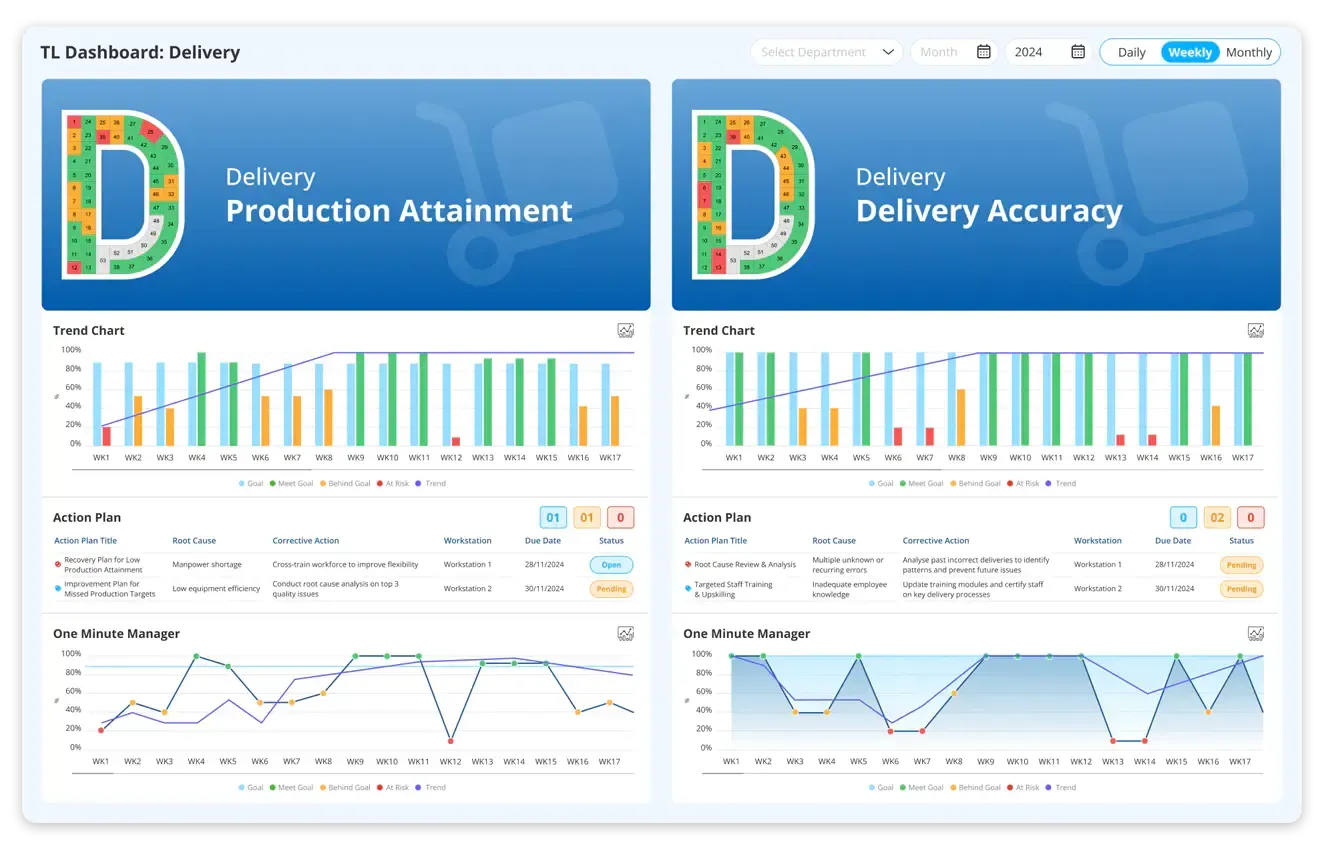The height and width of the screenshot is (850, 1324).
Task: Open chart options icon on right One Minute Manager
Action: click(1256, 633)
